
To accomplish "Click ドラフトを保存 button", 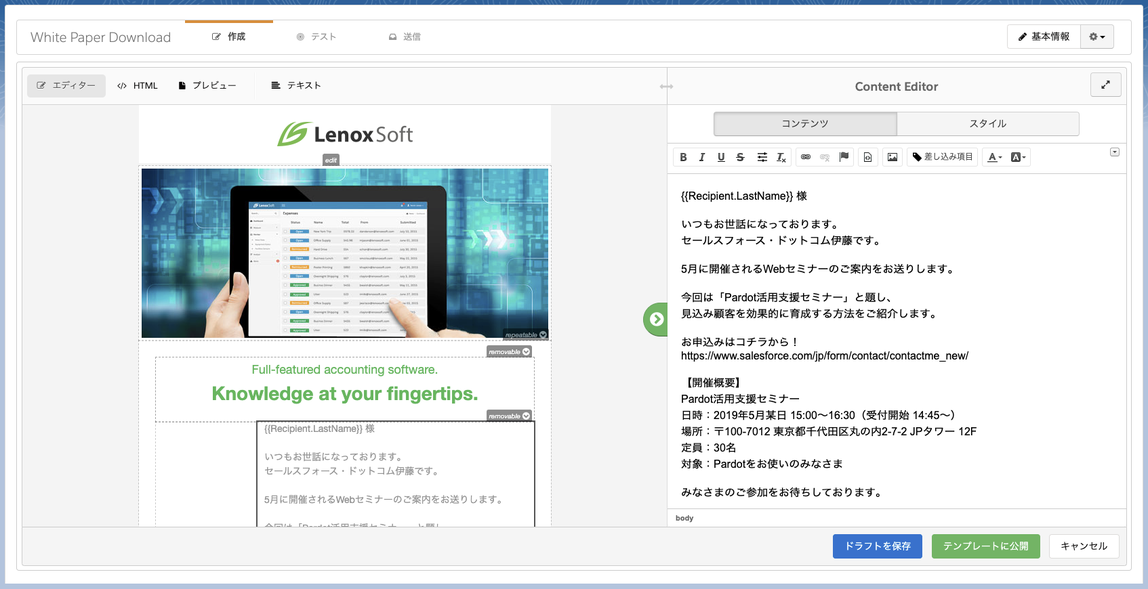I will pyautogui.click(x=877, y=546).
